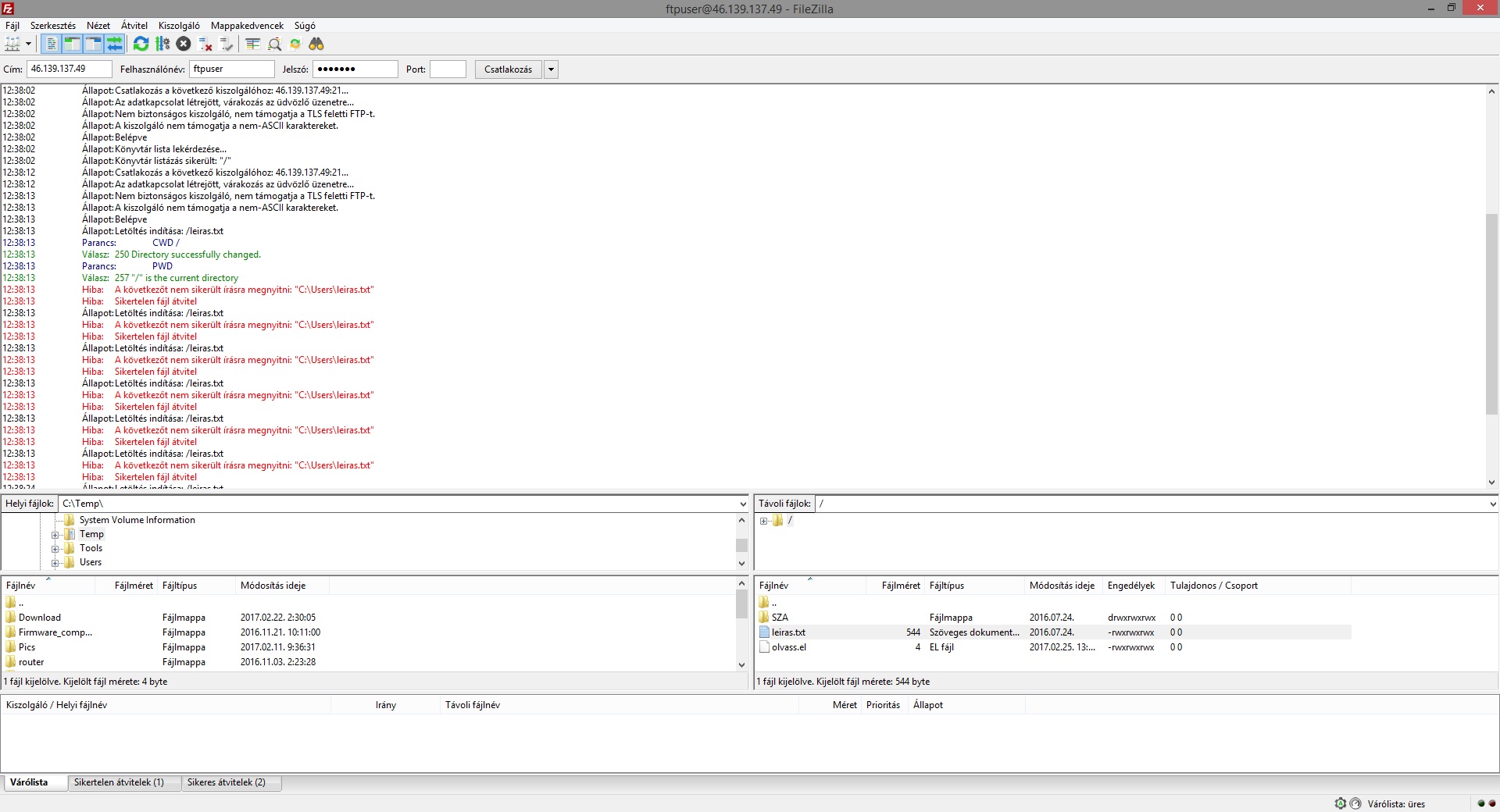Cancel the current operation
Image resolution: width=1500 pixels, height=812 pixels.
tap(184, 45)
